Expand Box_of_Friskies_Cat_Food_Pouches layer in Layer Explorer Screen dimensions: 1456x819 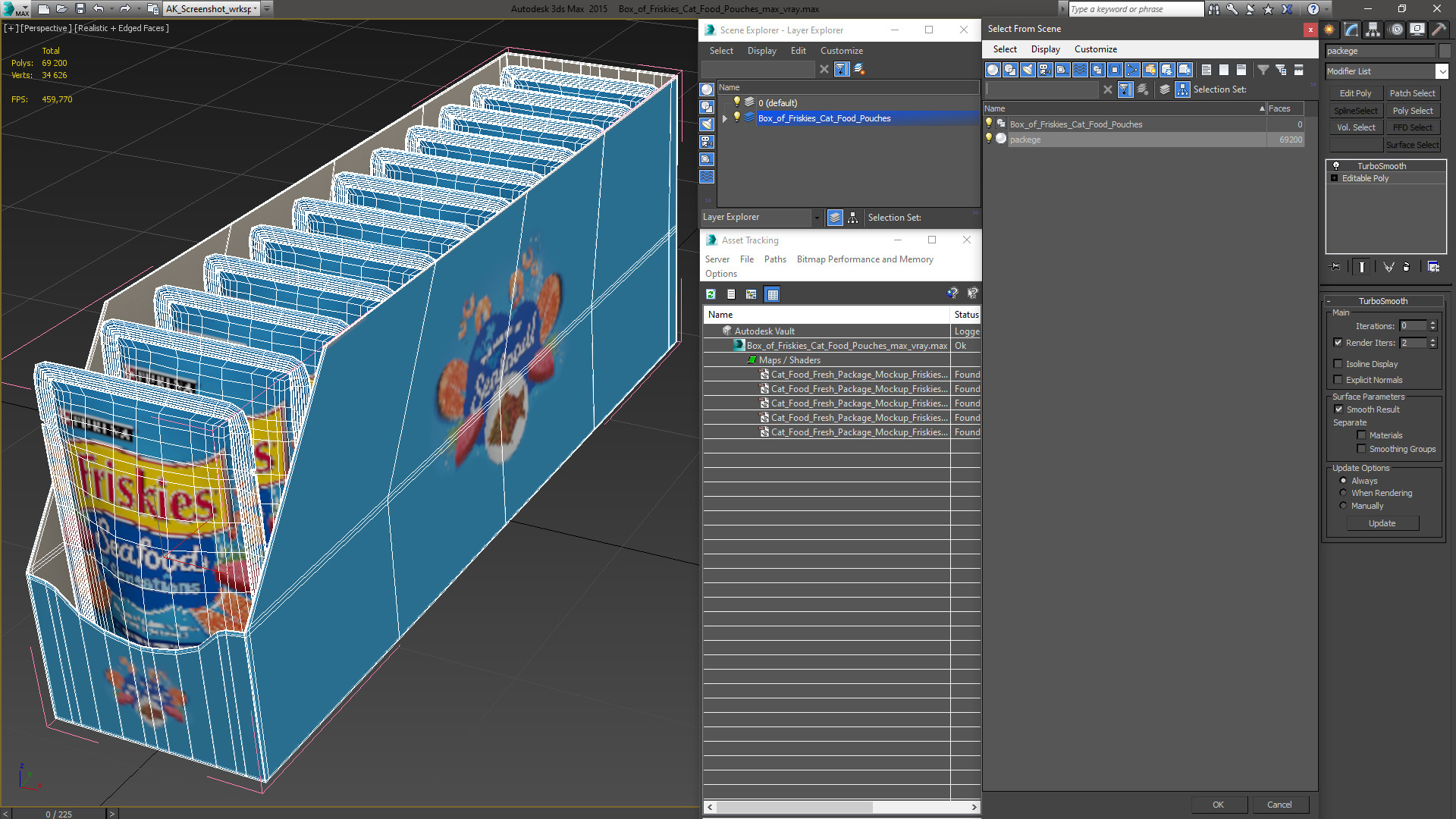coord(725,118)
